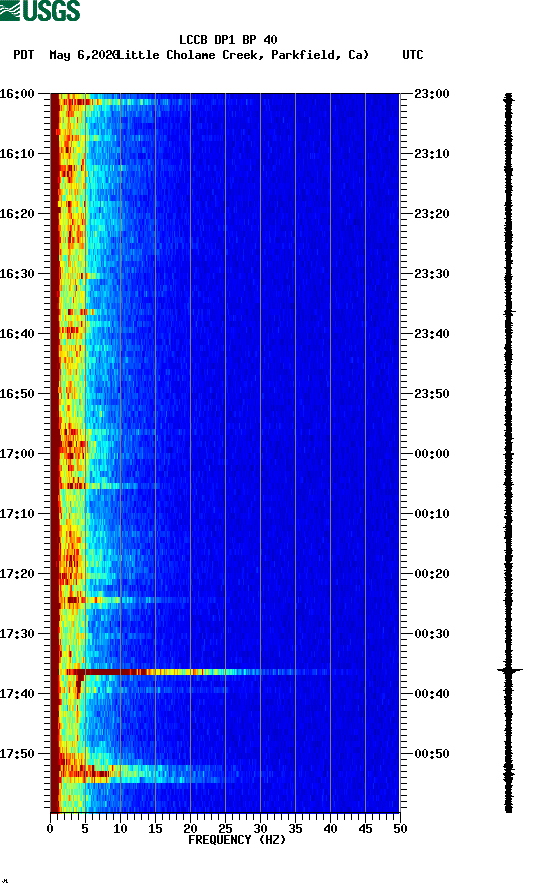Click the 45 Hz frequency tick label
This screenshot has height=892, width=552.
(365, 829)
